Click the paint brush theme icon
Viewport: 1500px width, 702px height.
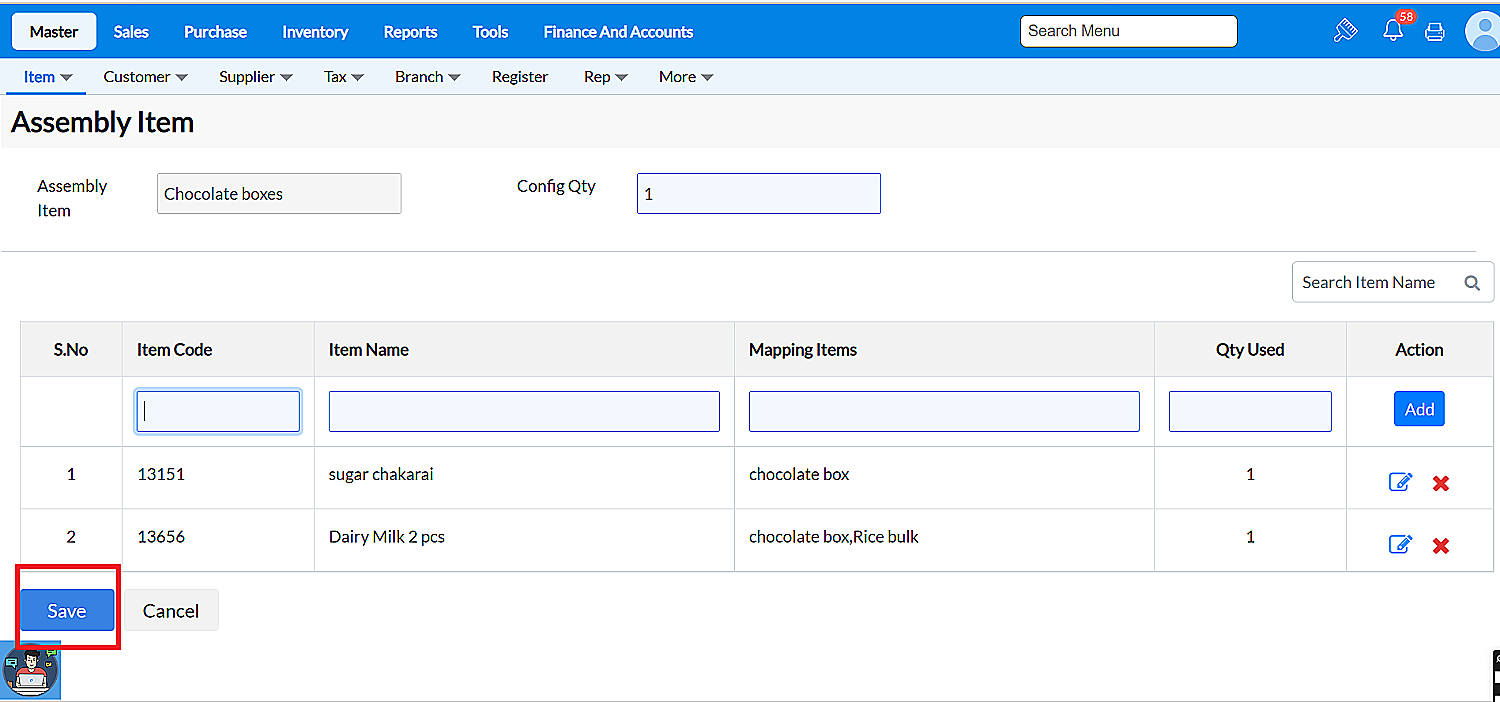[x=1345, y=31]
